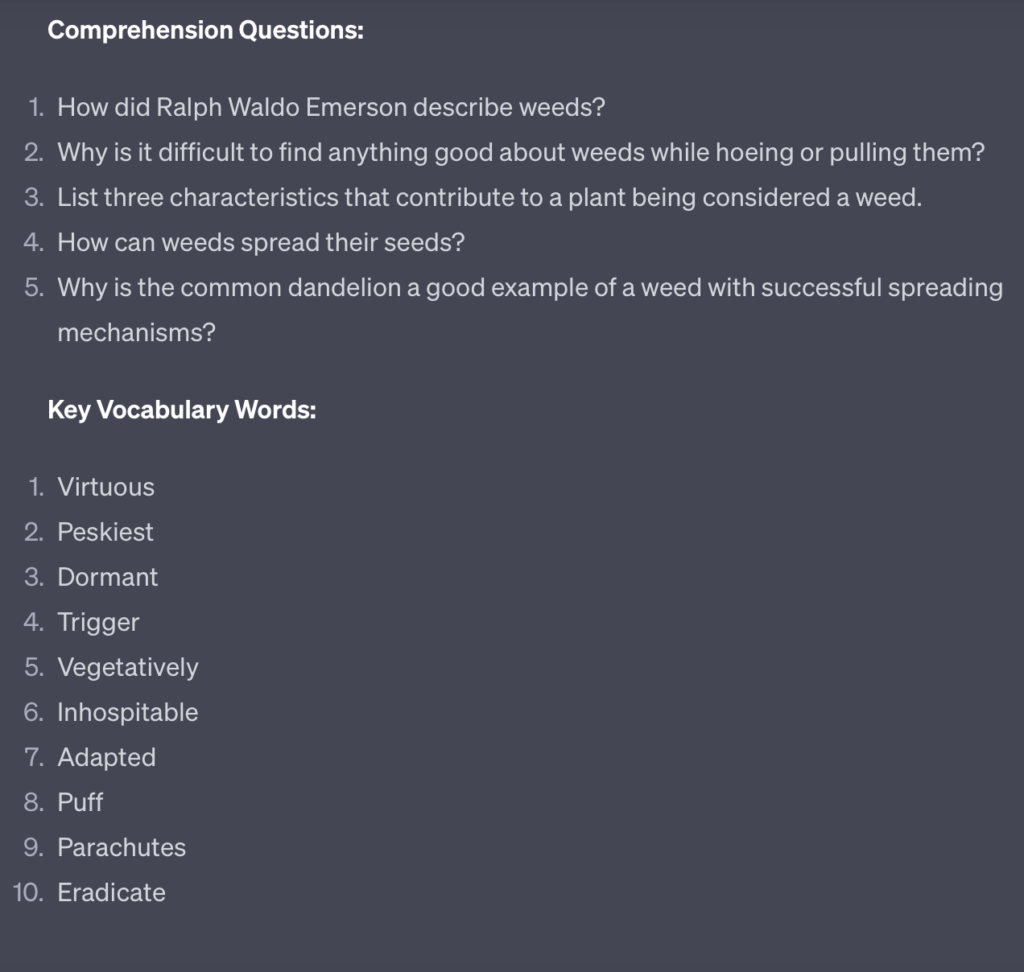
Task: Click the vocabulary word 'Puff'
Action: 80,802
